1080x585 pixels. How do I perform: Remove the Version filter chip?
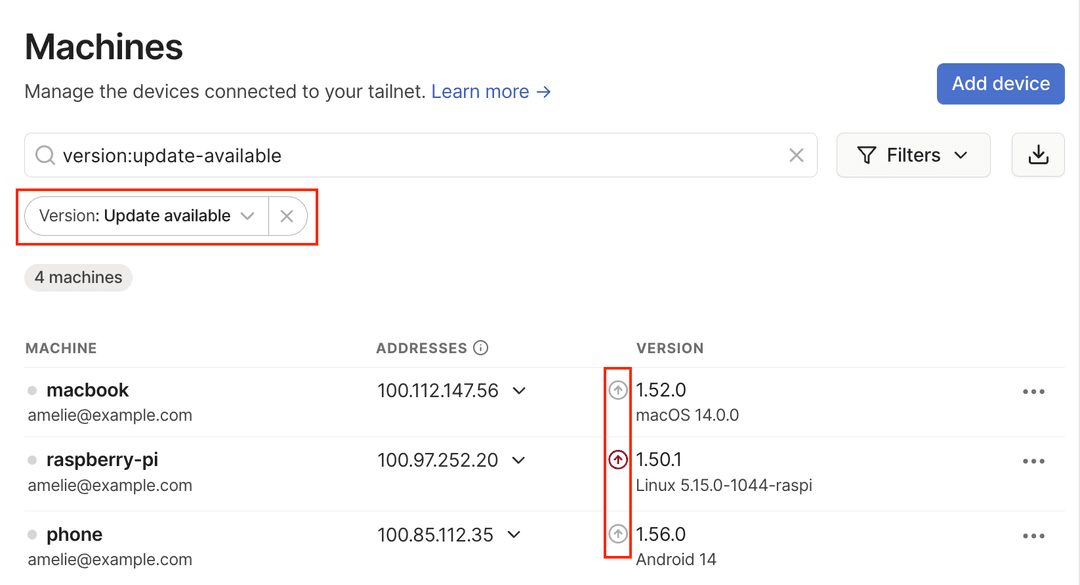click(x=287, y=216)
